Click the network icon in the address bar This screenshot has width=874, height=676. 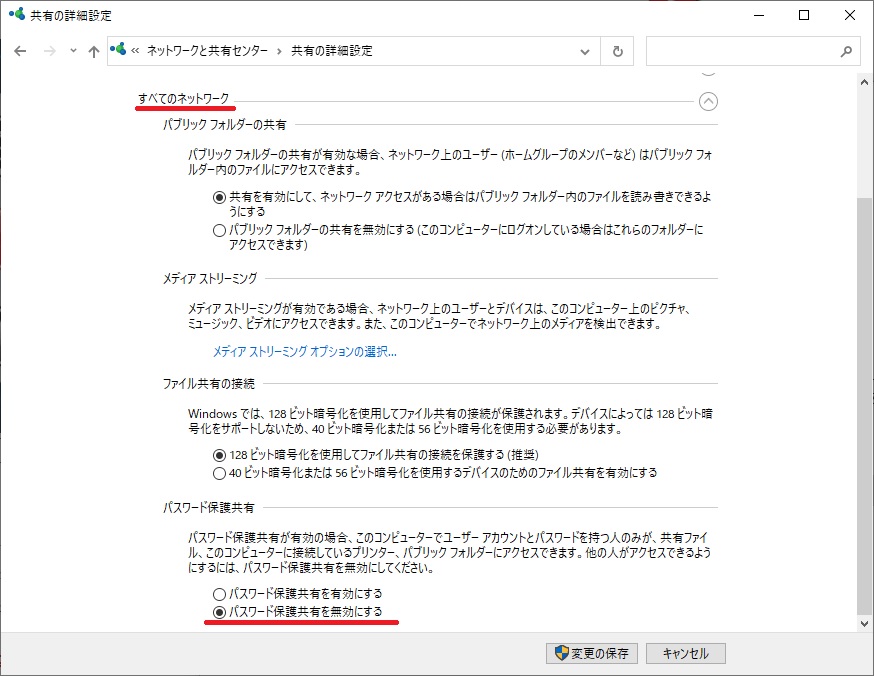[x=121, y=50]
